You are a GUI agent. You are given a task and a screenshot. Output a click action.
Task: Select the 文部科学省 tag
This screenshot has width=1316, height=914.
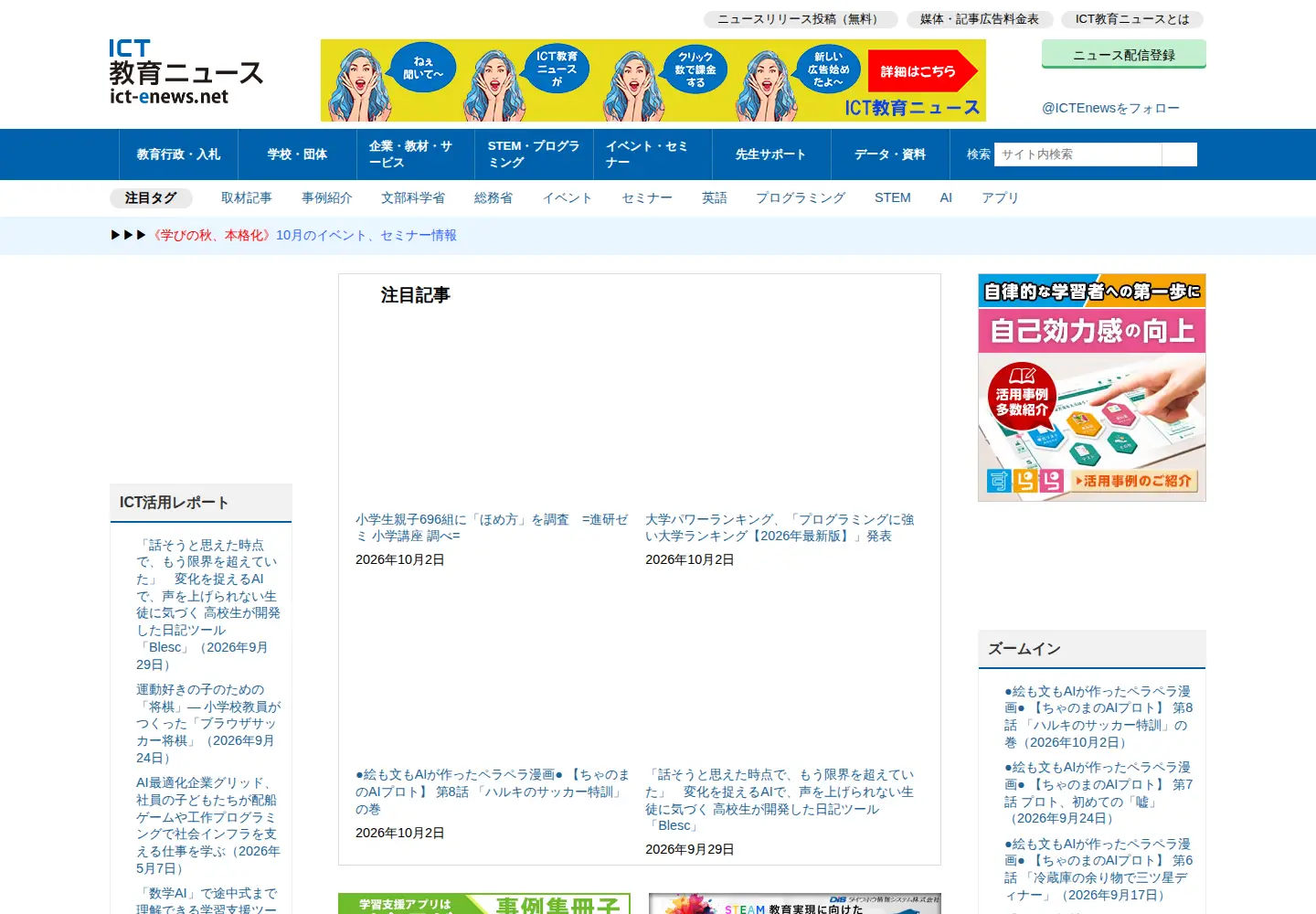(413, 197)
